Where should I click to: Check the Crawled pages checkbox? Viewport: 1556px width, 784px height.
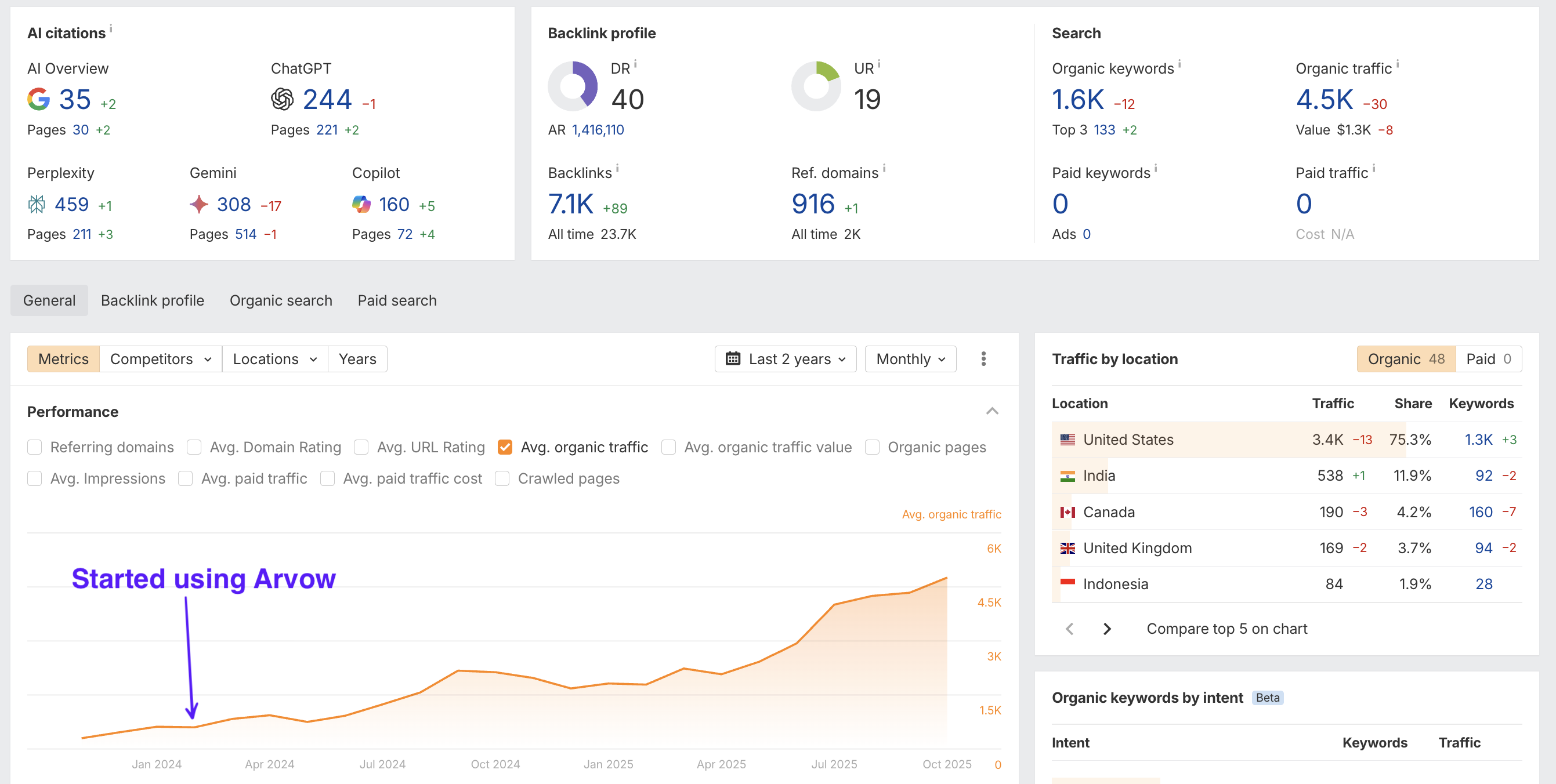pyautogui.click(x=502, y=478)
